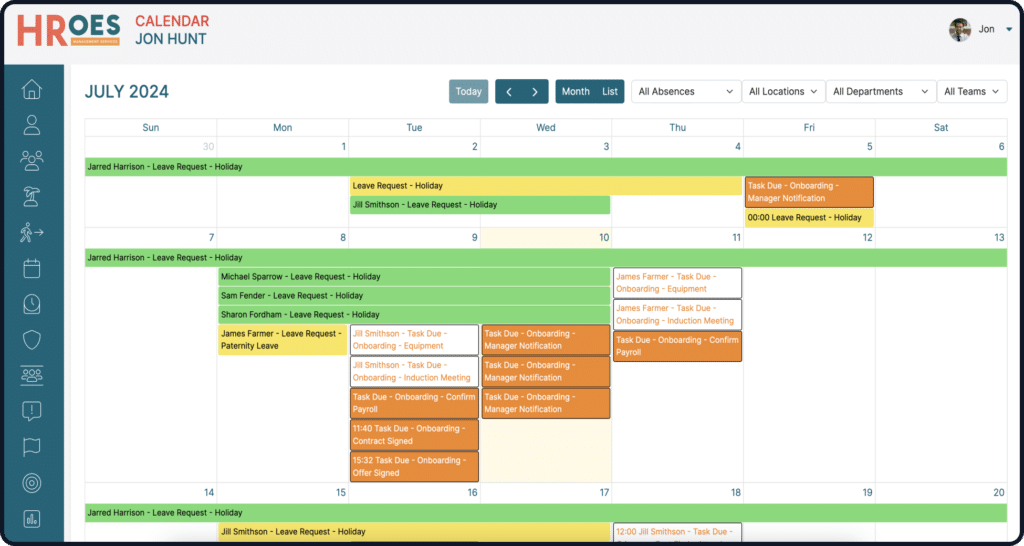Open the All Departments dropdown

(880, 92)
